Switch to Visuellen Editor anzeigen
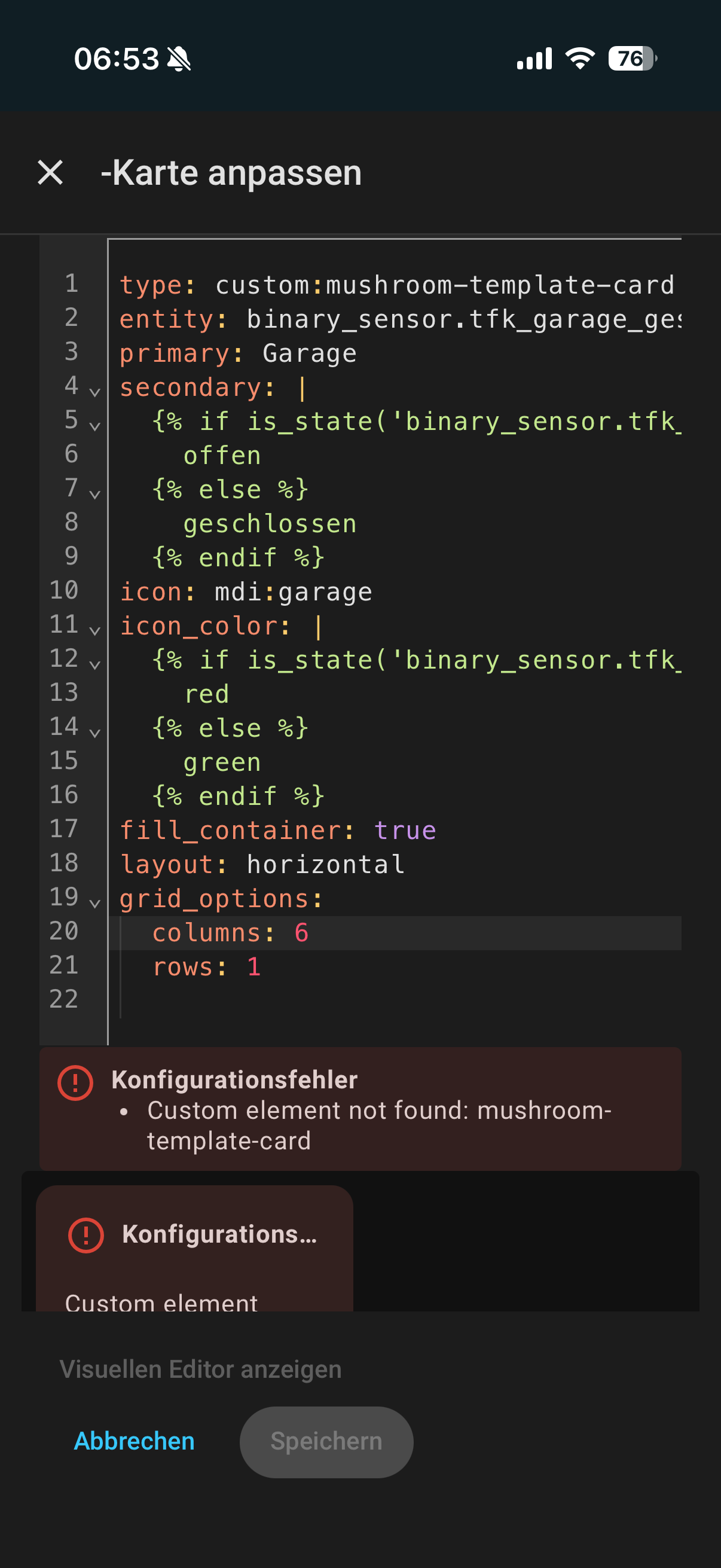The width and height of the screenshot is (721, 1568). [x=200, y=1369]
